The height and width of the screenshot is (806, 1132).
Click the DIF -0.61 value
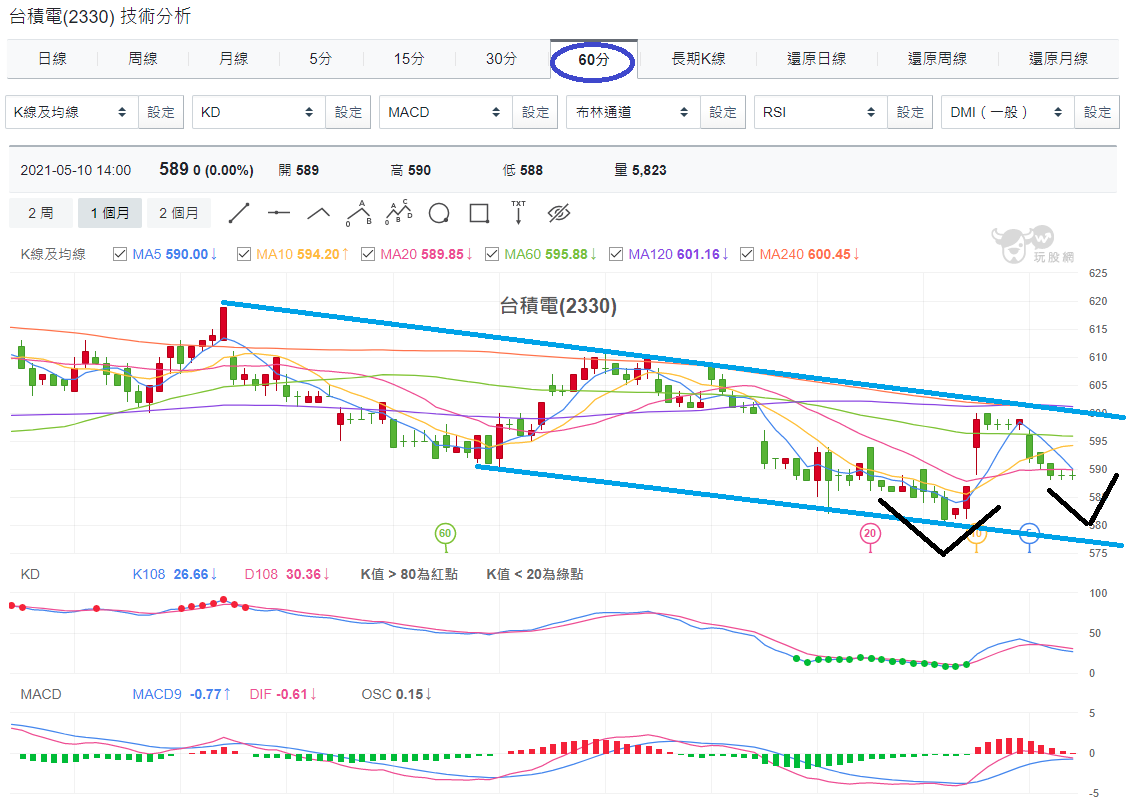(x=283, y=694)
